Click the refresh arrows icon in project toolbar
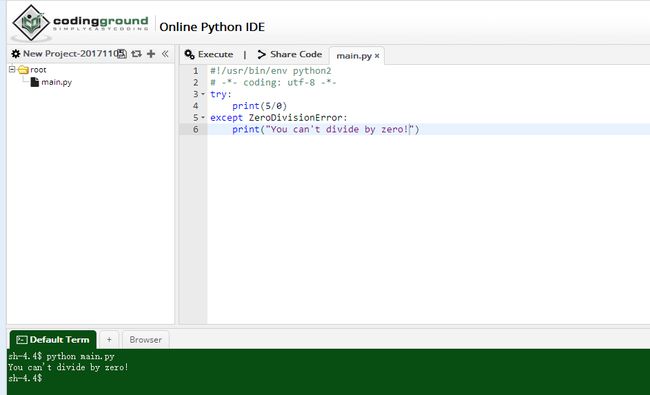Viewport: 650px width, 395px height. [136, 54]
